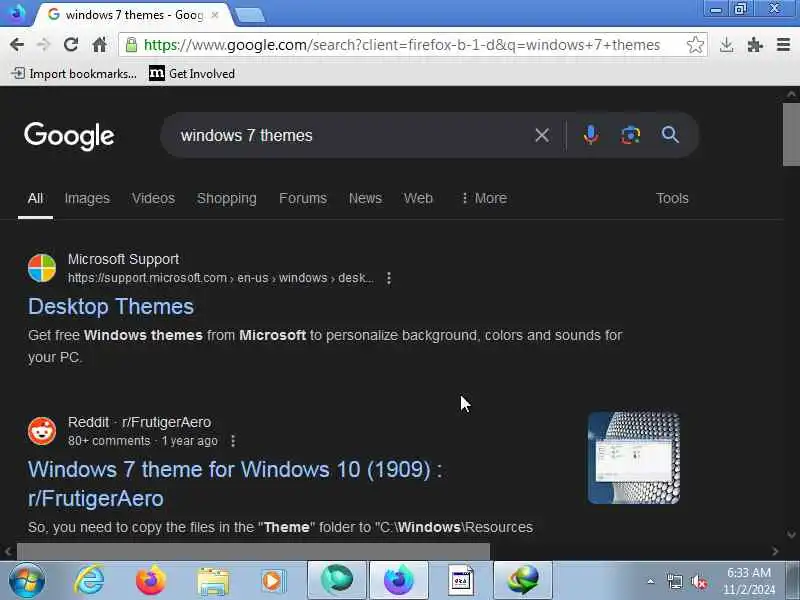This screenshot has width=800, height=600.
Task: Switch to the Images tab
Action: [87, 198]
